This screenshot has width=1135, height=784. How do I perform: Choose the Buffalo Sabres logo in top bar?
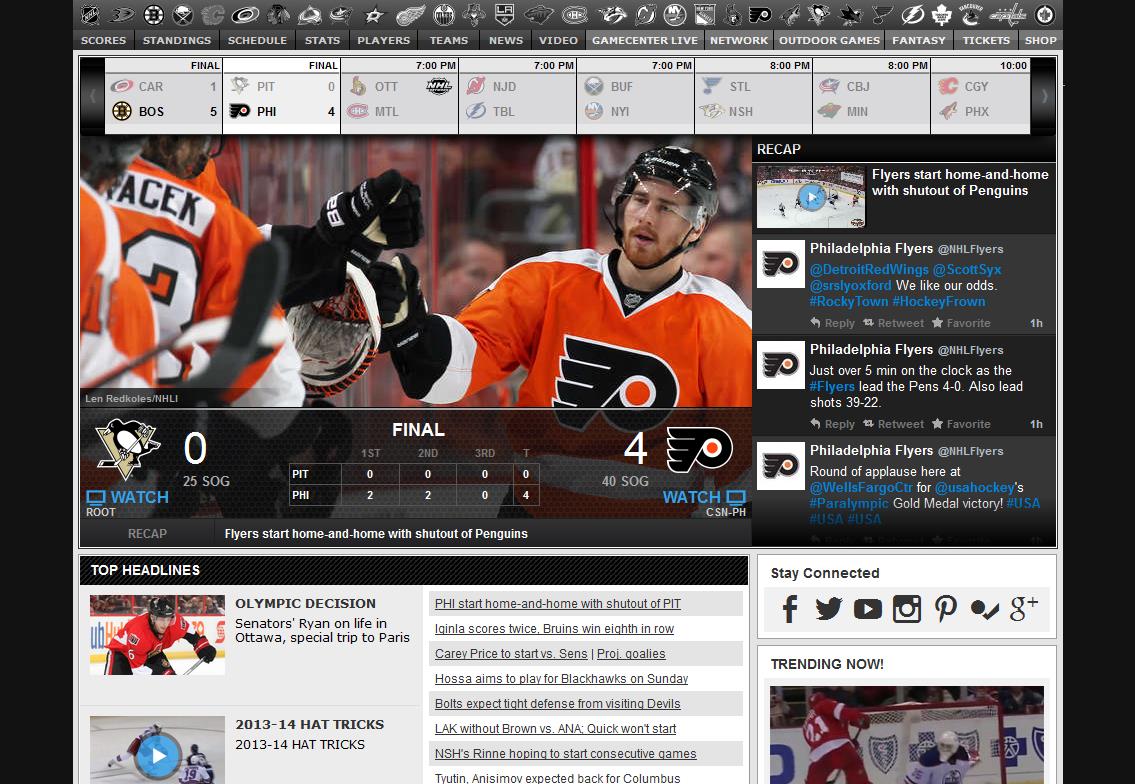pos(183,14)
